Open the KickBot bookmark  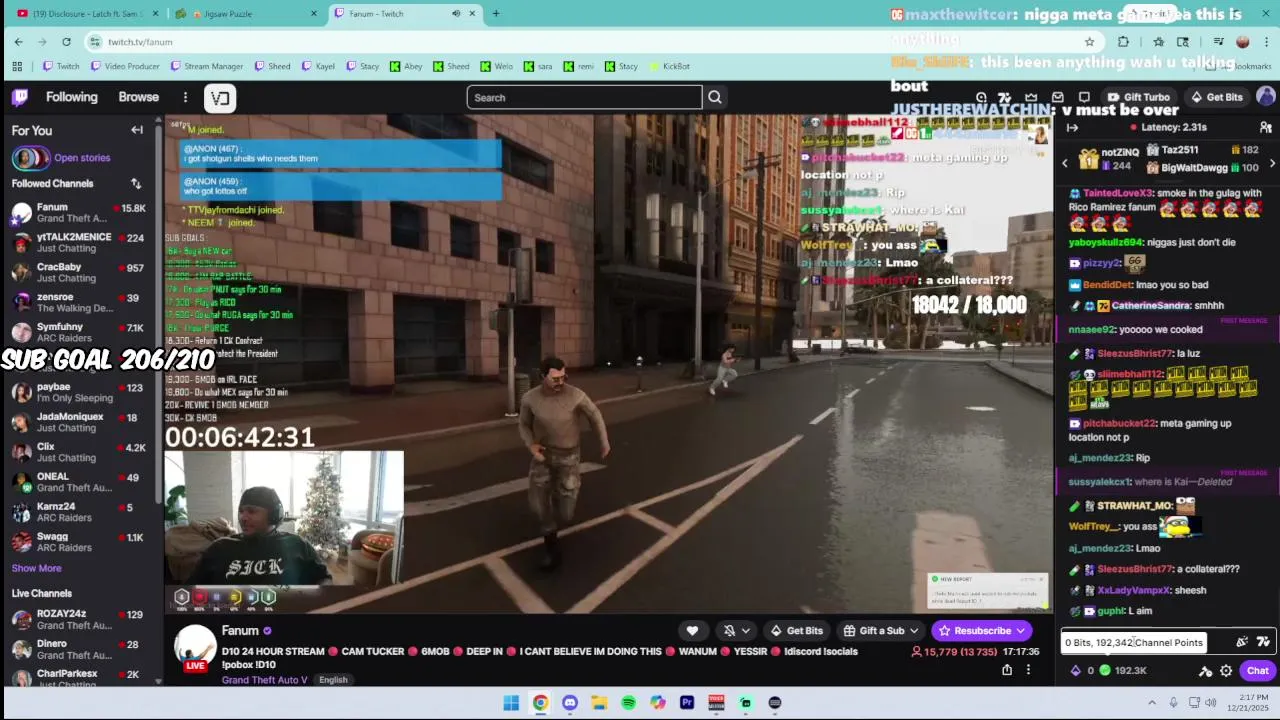click(669, 66)
